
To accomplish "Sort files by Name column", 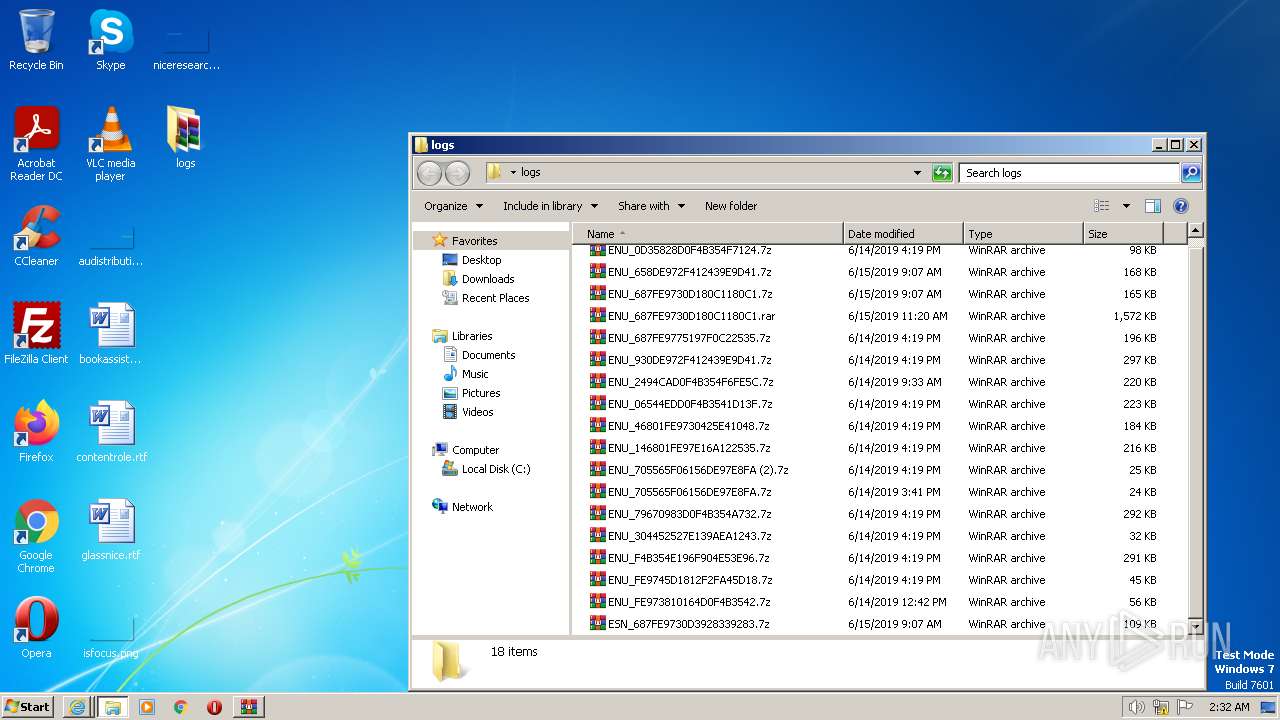I will pyautogui.click(x=707, y=234).
